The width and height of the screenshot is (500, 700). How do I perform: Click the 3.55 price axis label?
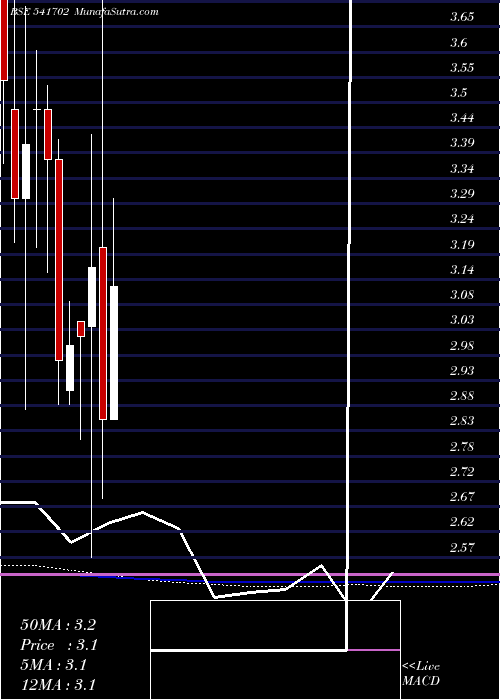[x=462, y=68]
